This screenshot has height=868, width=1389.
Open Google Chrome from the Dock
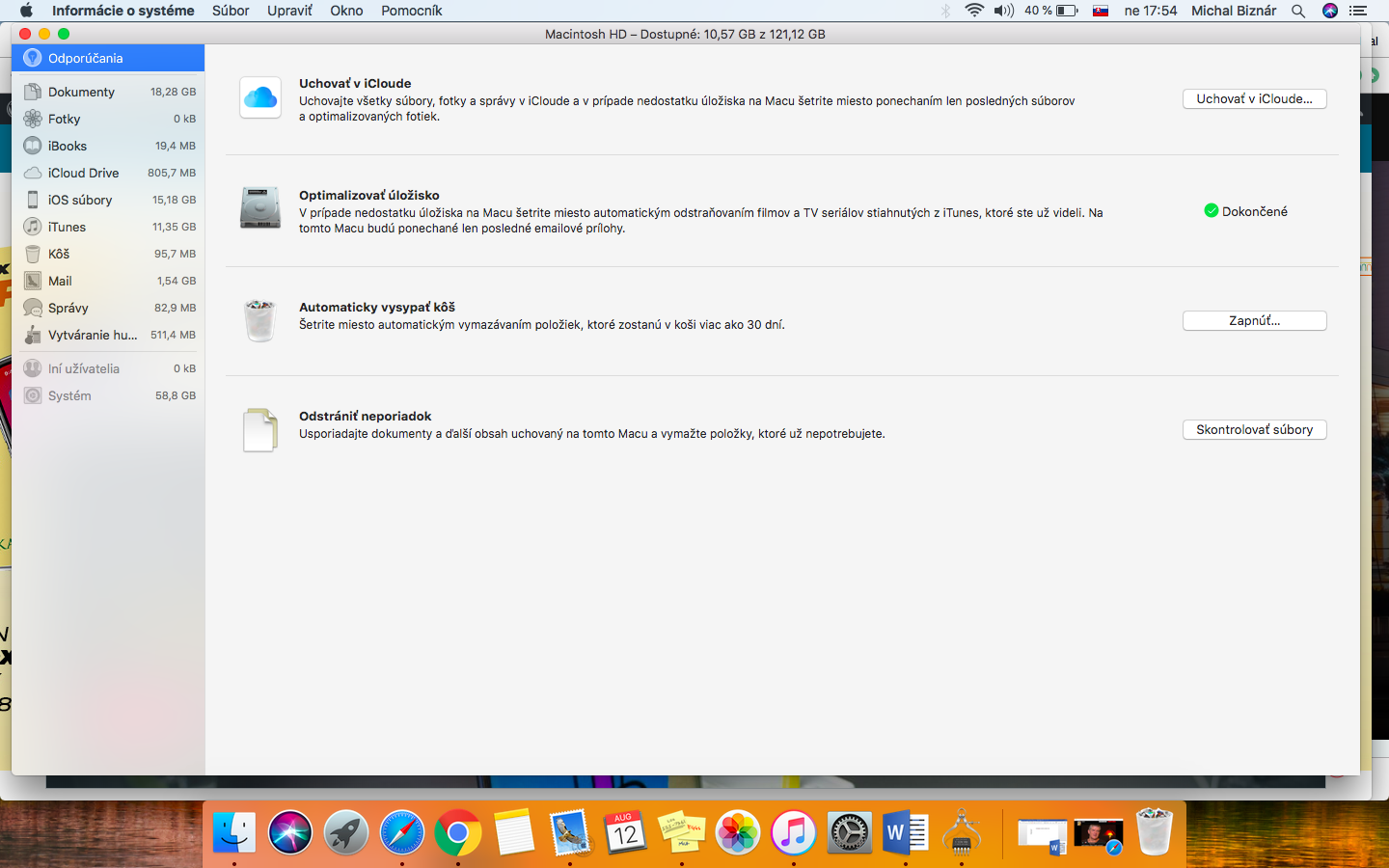458,832
